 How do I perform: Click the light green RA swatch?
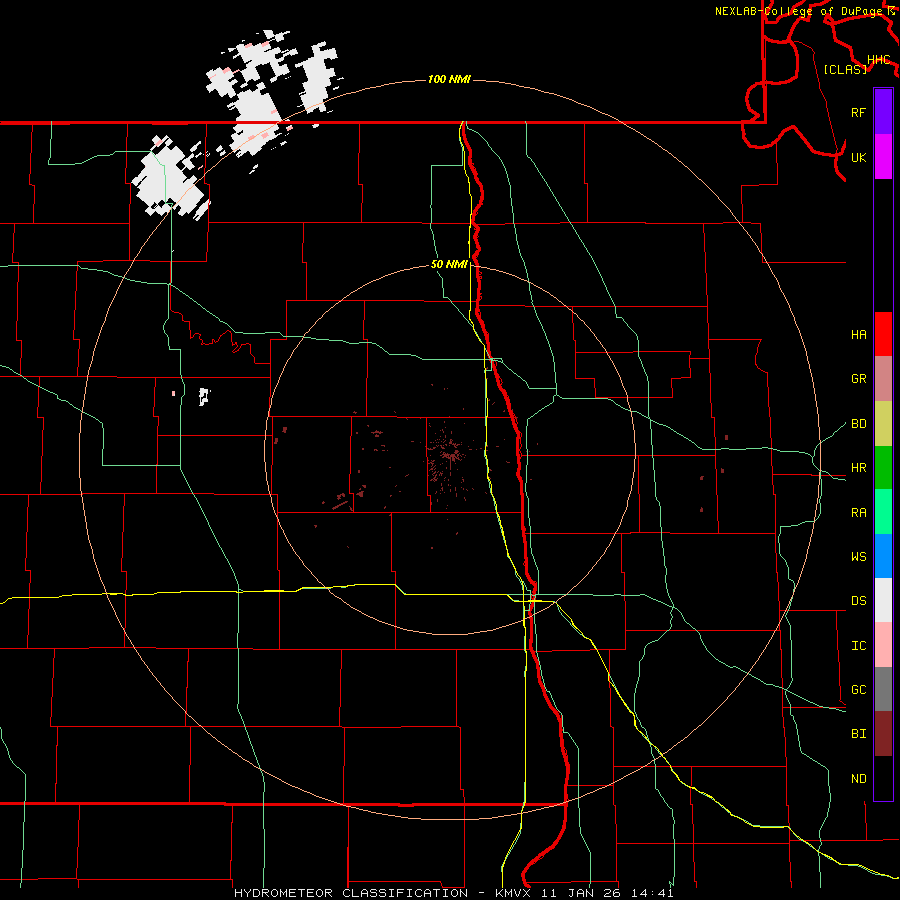[x=883, y=512]
